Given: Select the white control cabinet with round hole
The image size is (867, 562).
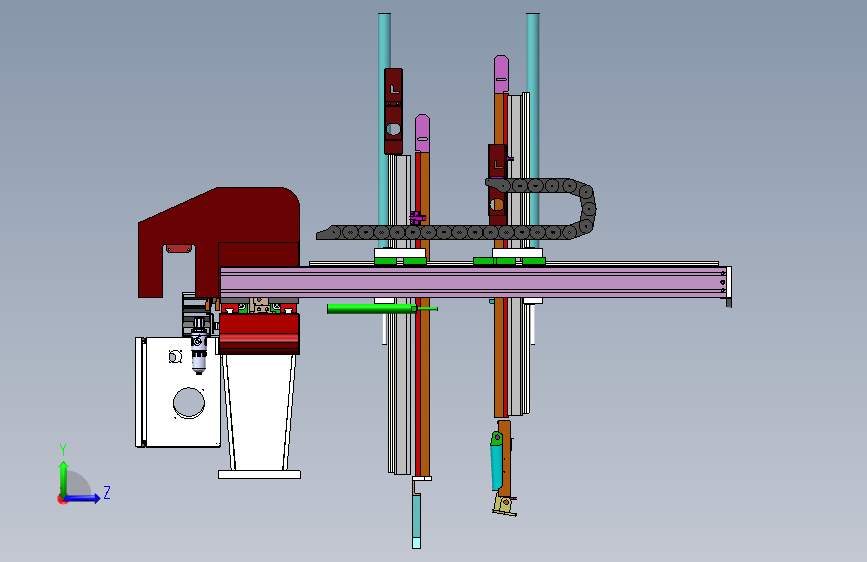Looking at the screenshot, I should pyautogui.click(x=178, y=392).
